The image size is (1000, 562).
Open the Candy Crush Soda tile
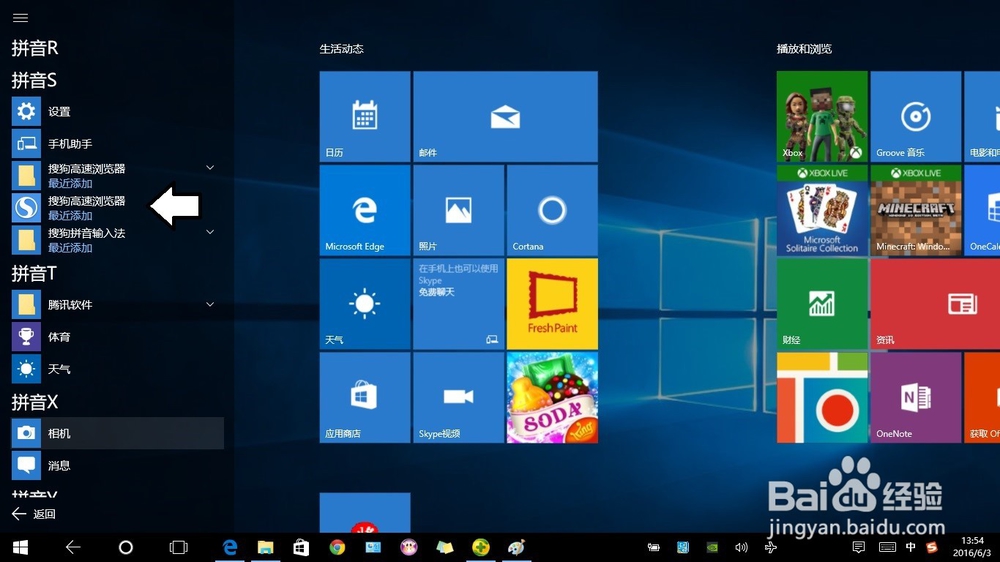(x=552, y=397)
